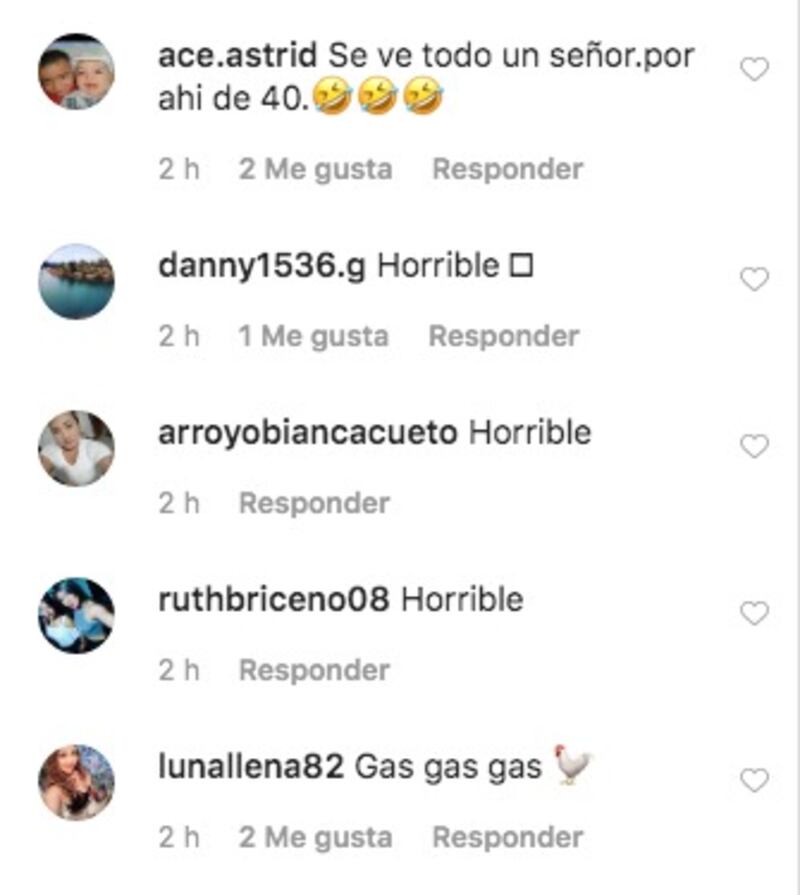Open the ruthbriceno08 username link

[274, 599]
